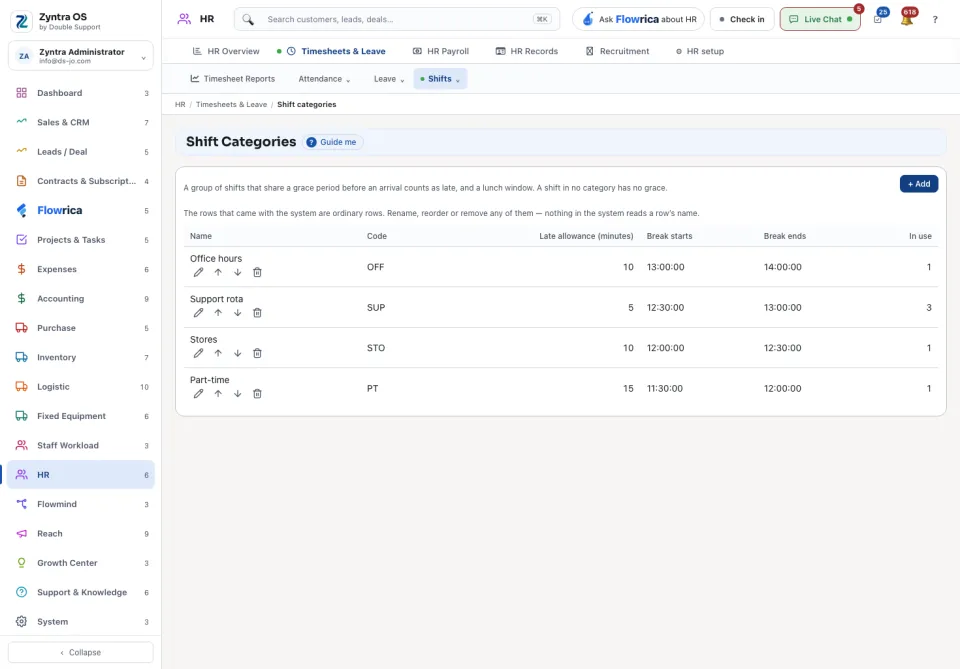Open Timesheet Reports

pos(233,79)
